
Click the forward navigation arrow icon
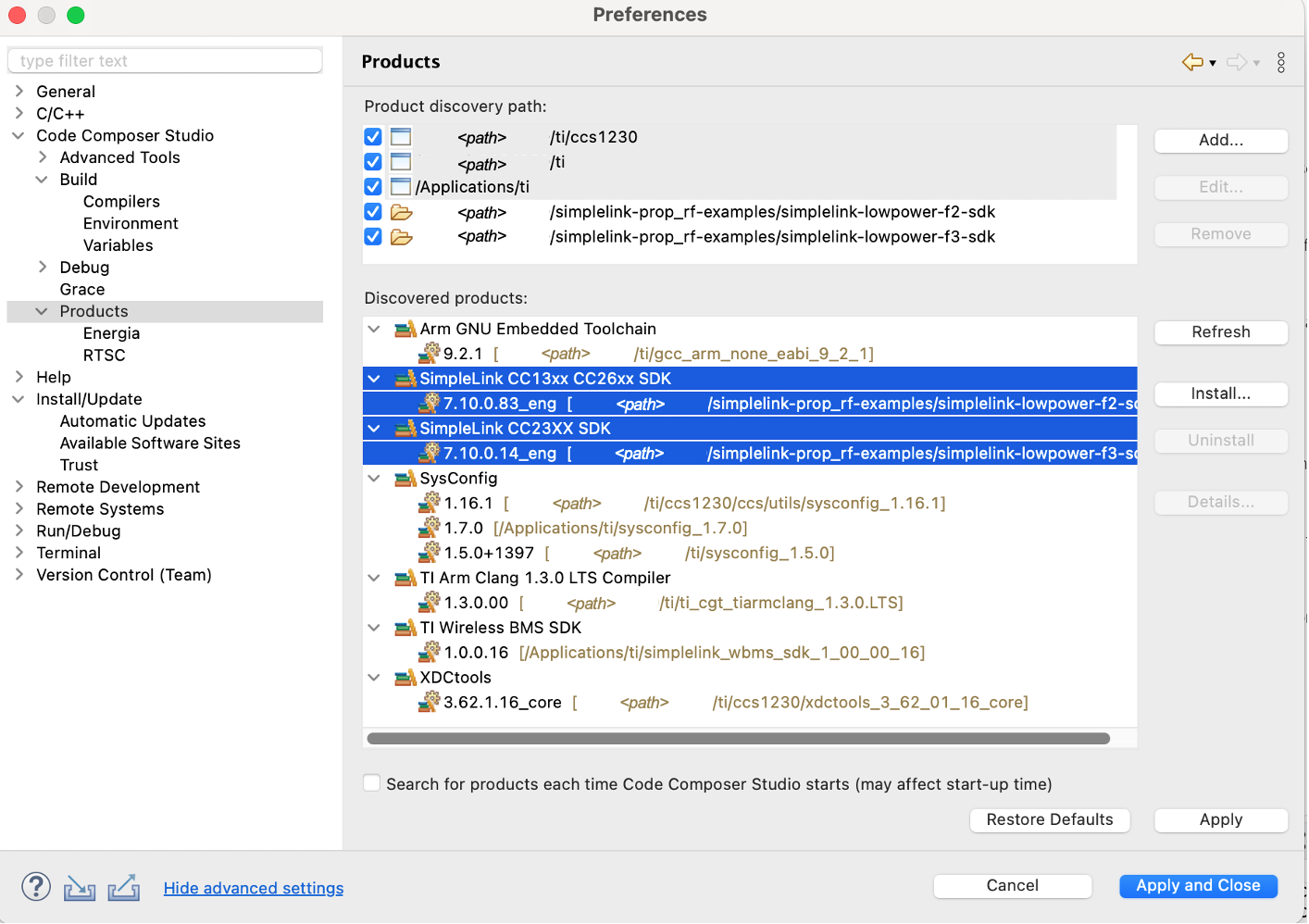pyautogui.click(x=1237, y=62)
